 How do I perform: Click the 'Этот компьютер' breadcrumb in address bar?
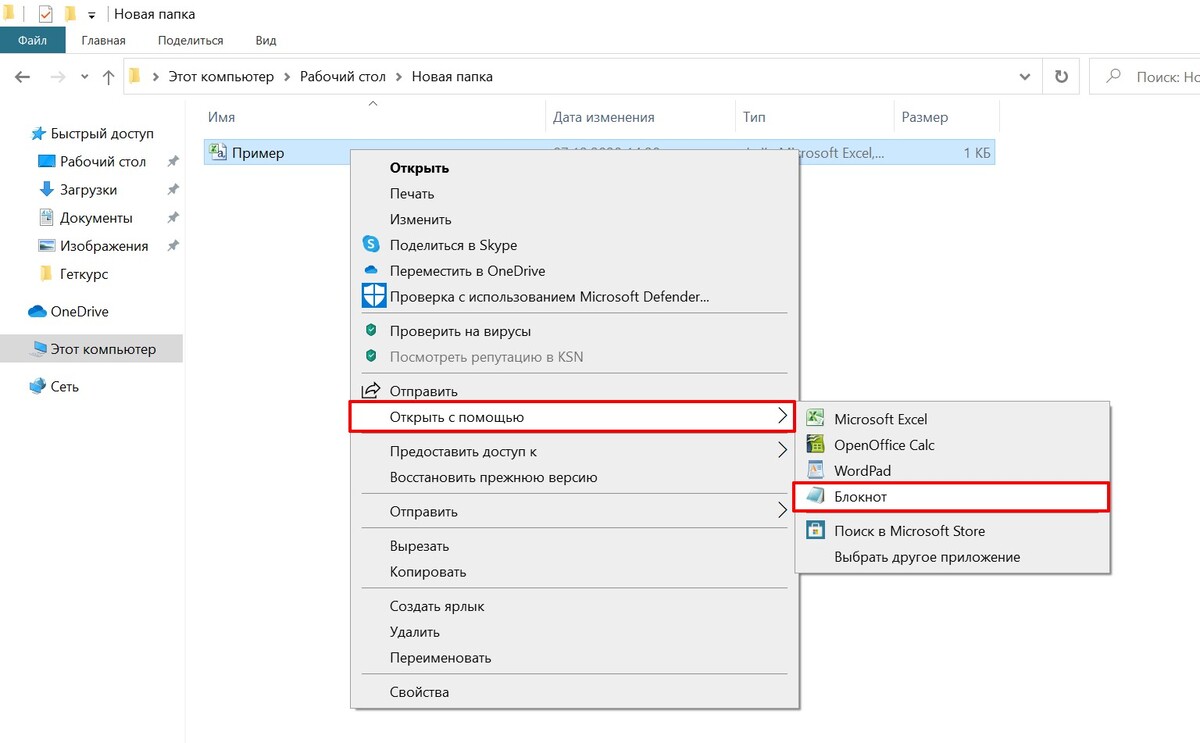tap(221, 77)
